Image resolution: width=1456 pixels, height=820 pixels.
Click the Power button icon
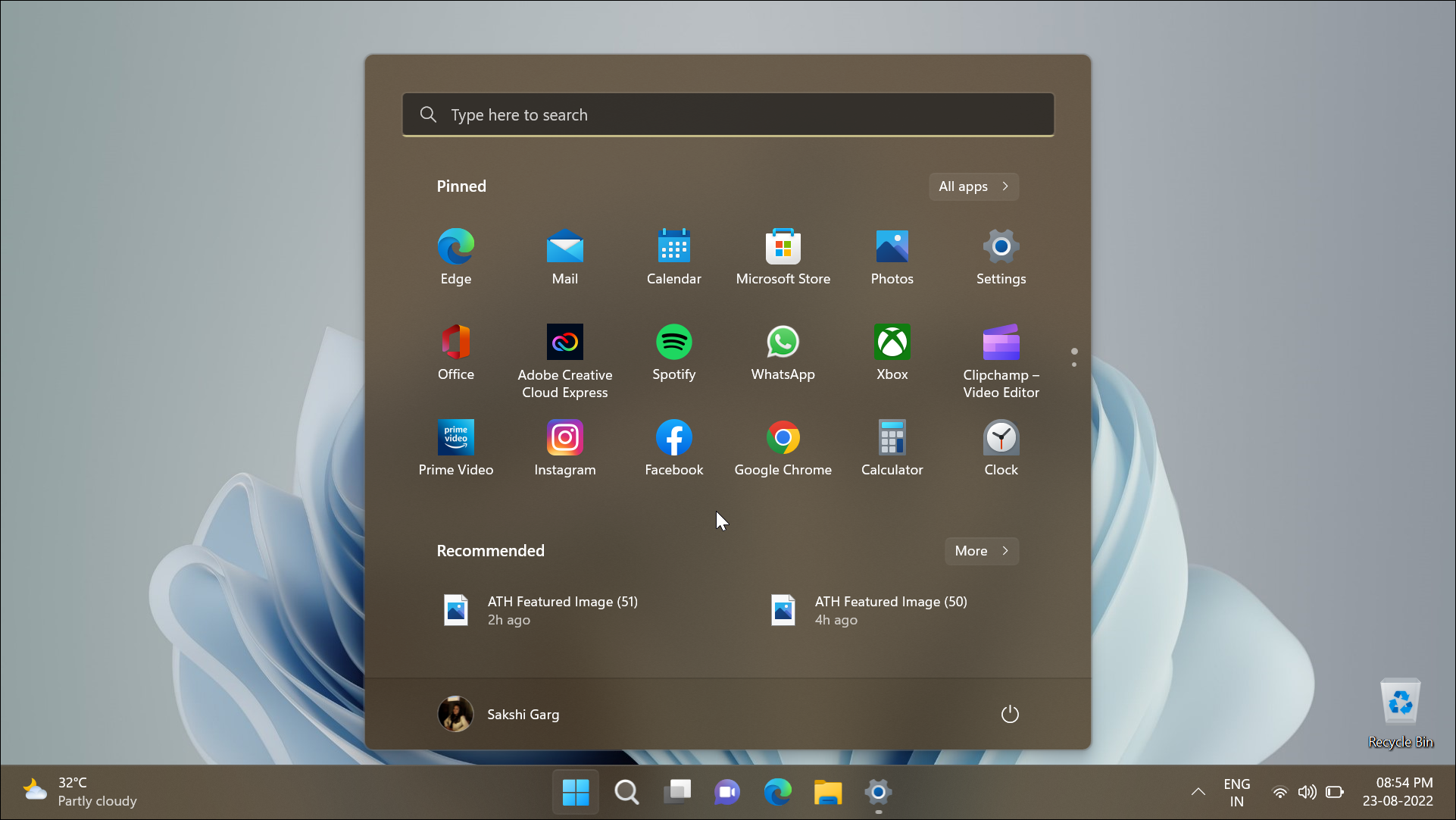(1009, 715)
